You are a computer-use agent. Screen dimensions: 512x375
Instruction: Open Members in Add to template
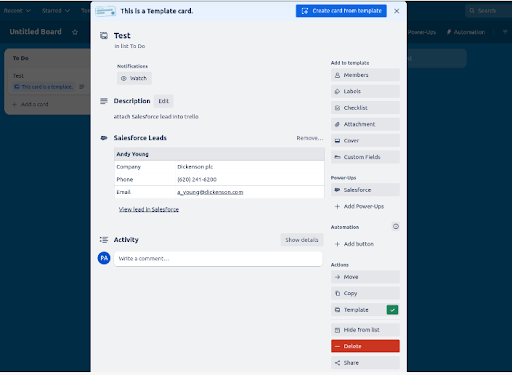pos(365,75)
